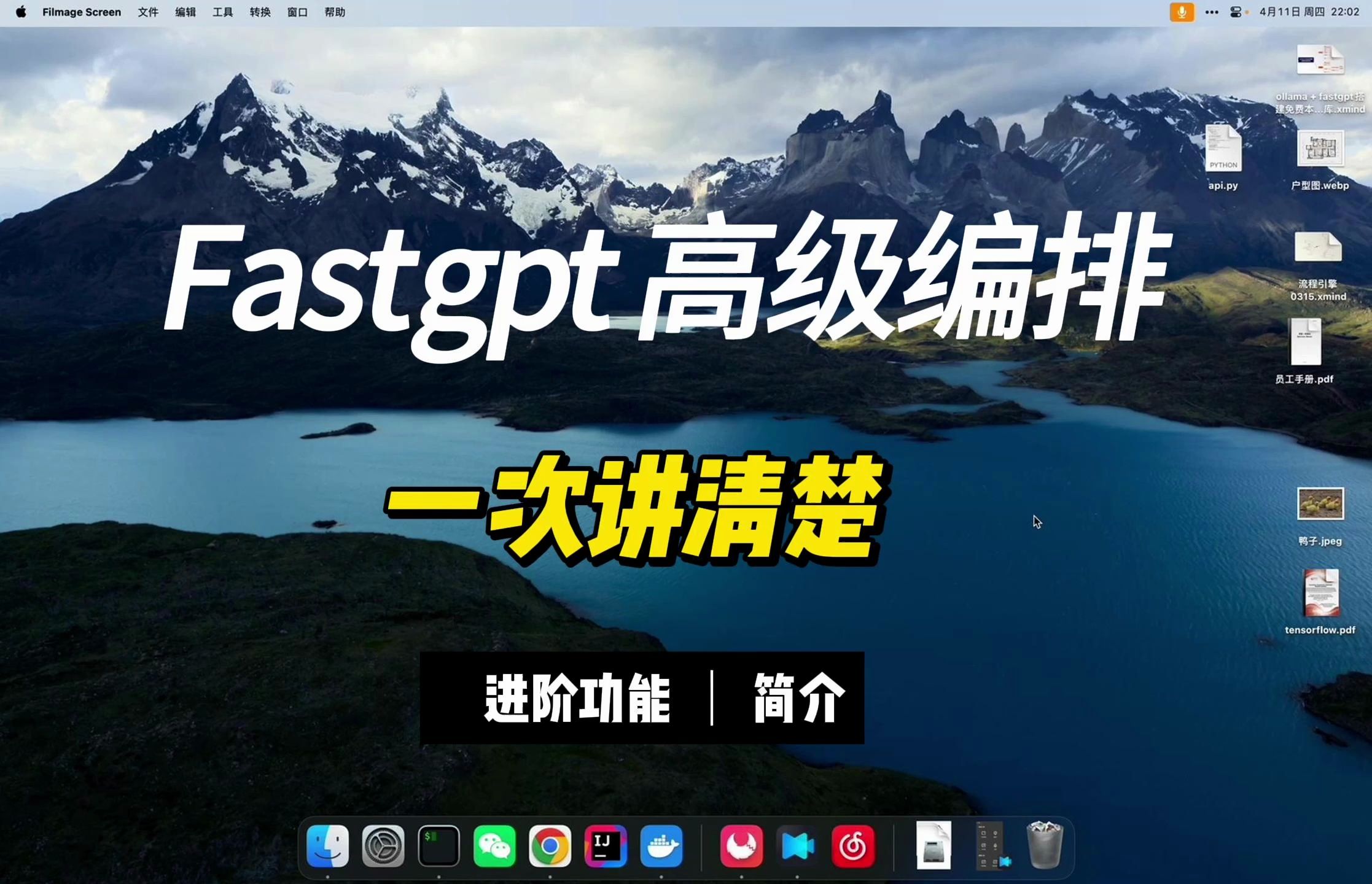Screen dimensions: 1372x884
Task: Open the 帮助 menu
Action: (335, 12)
